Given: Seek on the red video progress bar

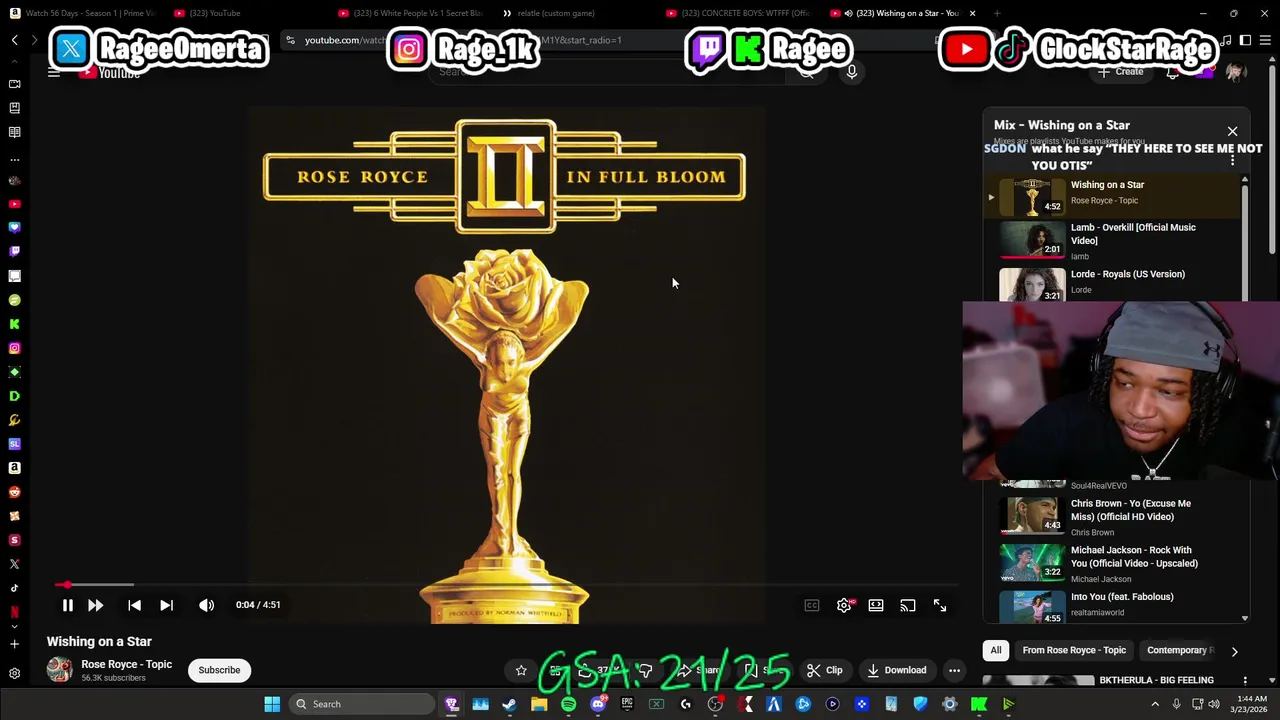Looking at the screenshot, I should [506, 585].
